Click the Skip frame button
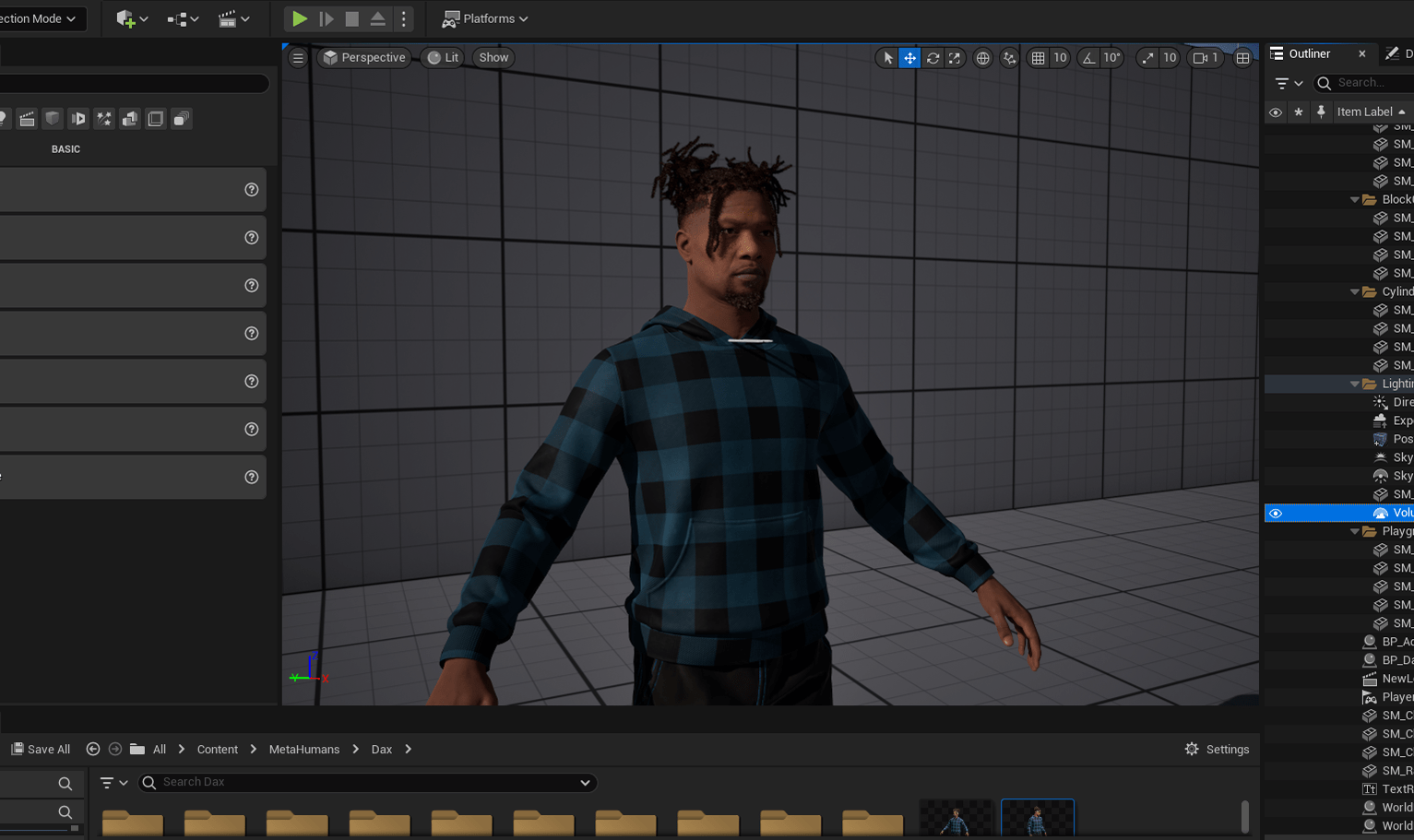The width and height of the screenshot is (1414, 840). [326, 18]
